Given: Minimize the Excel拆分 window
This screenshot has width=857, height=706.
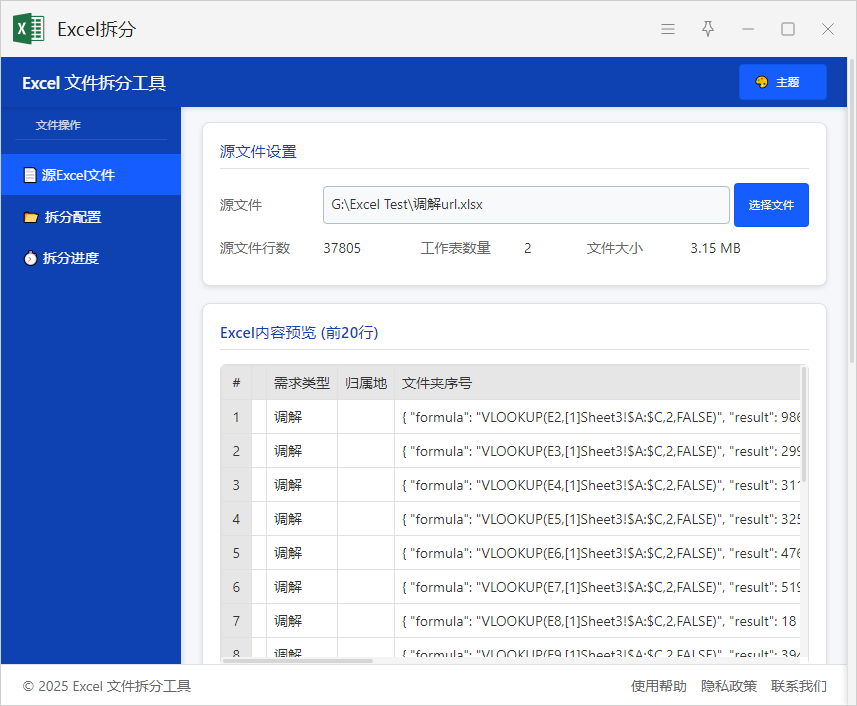Looking at the screenshot, I should tap(748, 29).
